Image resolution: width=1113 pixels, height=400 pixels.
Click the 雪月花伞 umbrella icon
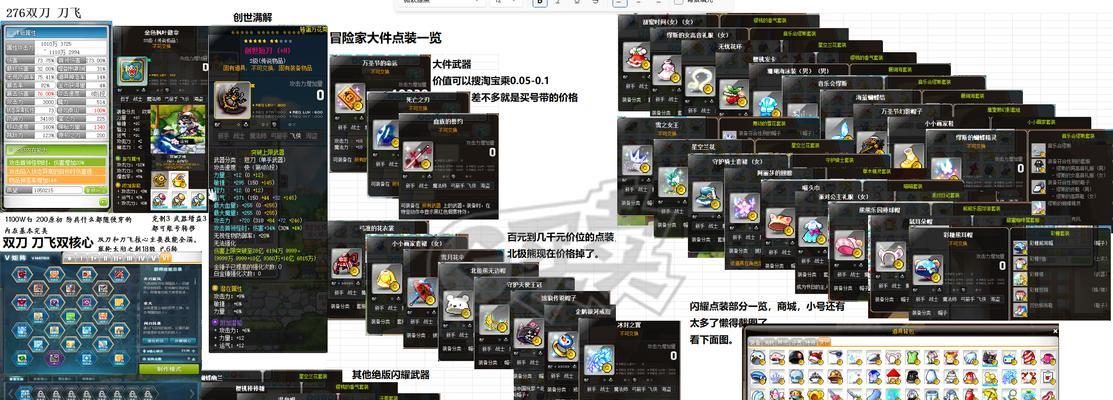coord(422,292)
